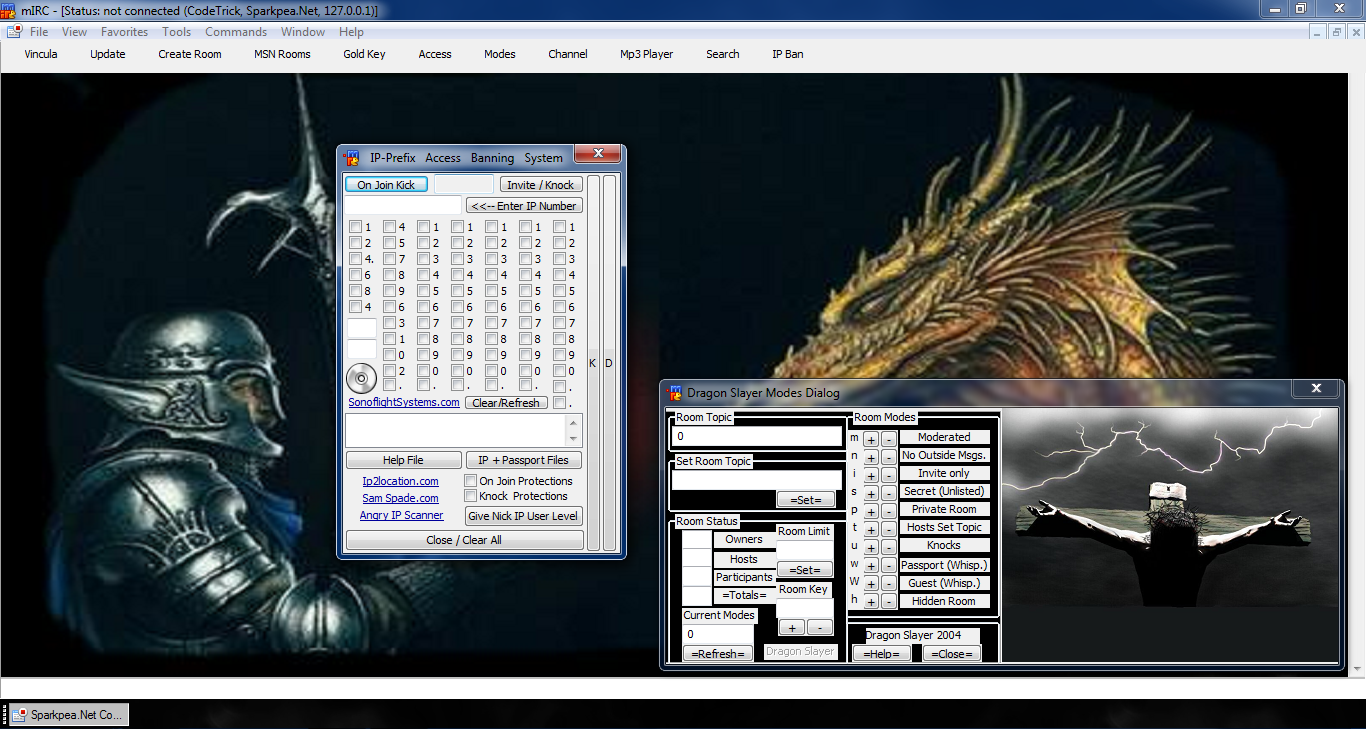This screenshot has height=729, width=1366.
Task: Click the - button for Invite only
Action: (x=889, y=475)
